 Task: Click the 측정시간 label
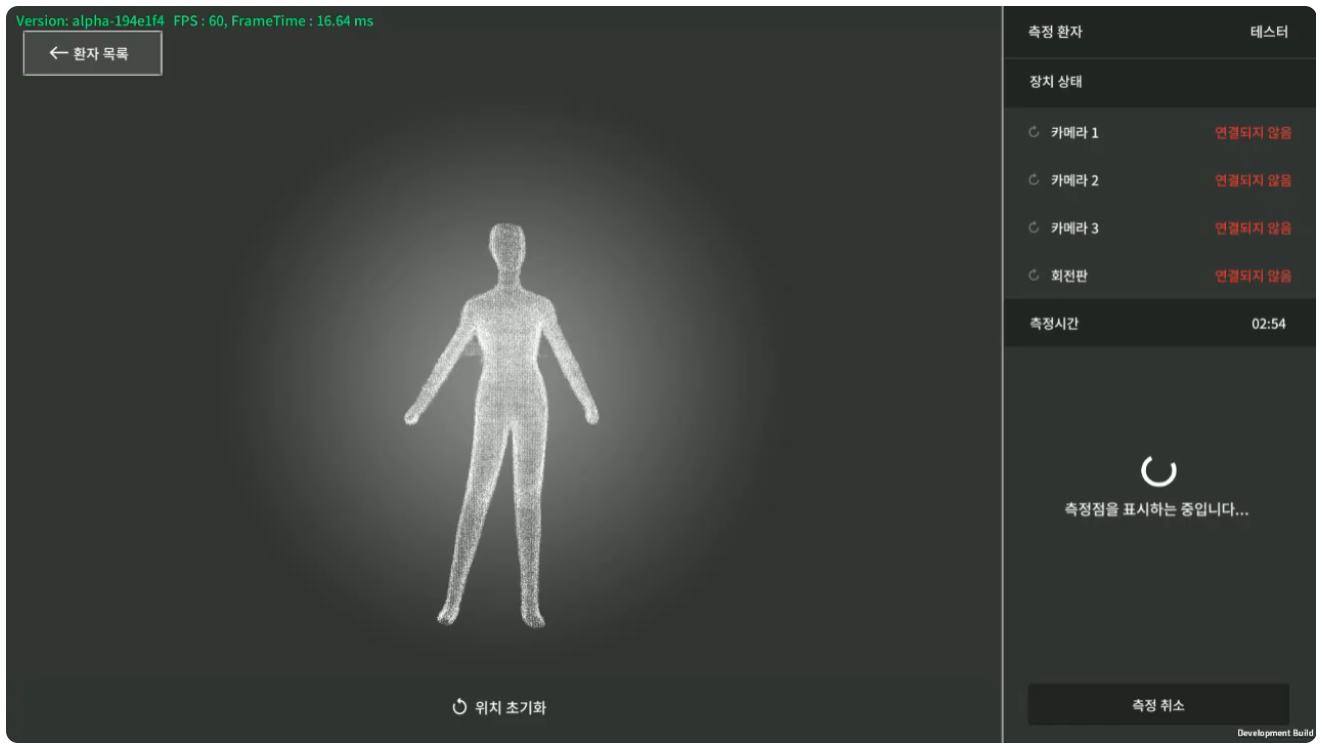point(1054,324)
